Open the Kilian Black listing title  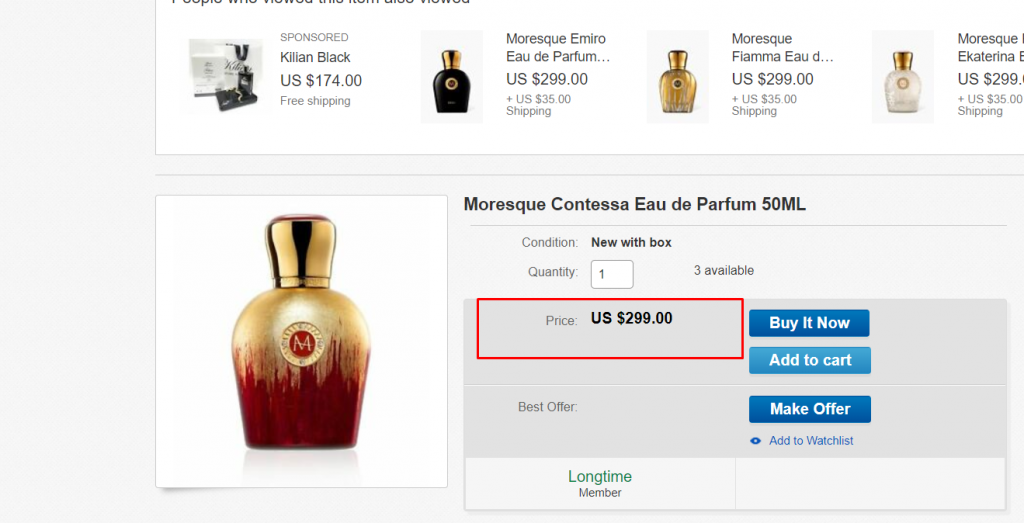(x=315, y=57)
